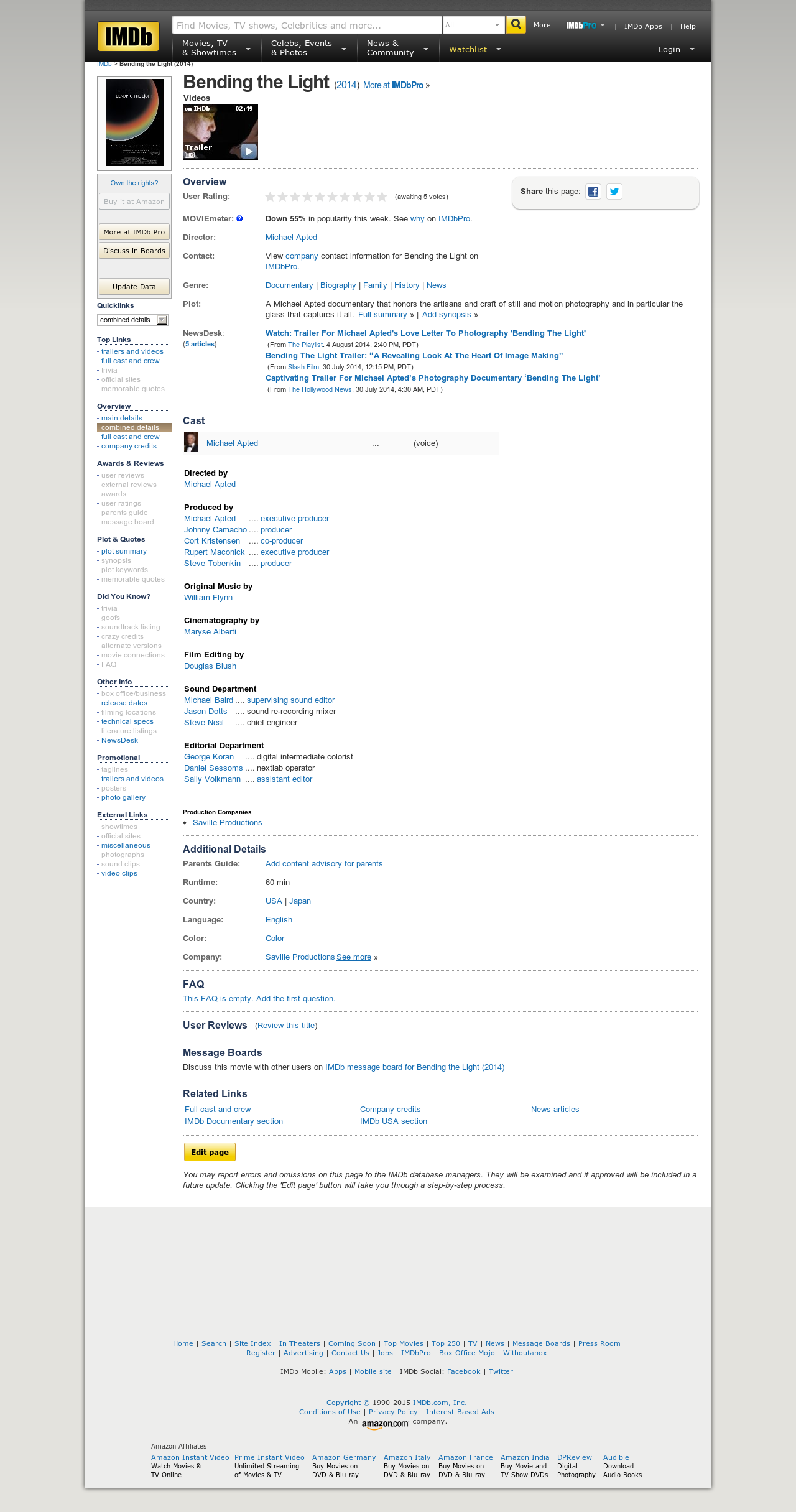Open sidebar main details link
The width and height of the screenshot is (796, 1512).
coord(122,418)
